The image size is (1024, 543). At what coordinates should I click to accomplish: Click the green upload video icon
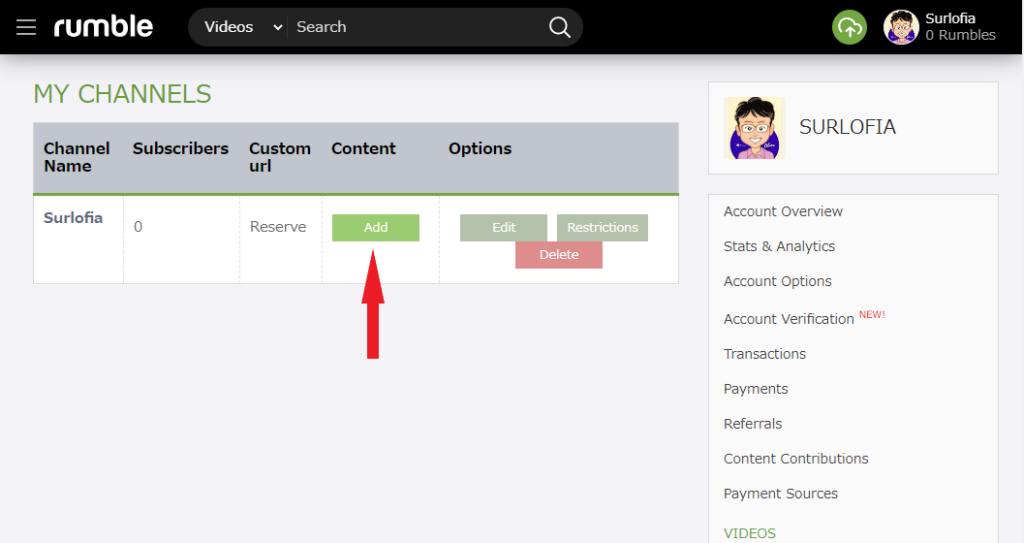(849, 27)
